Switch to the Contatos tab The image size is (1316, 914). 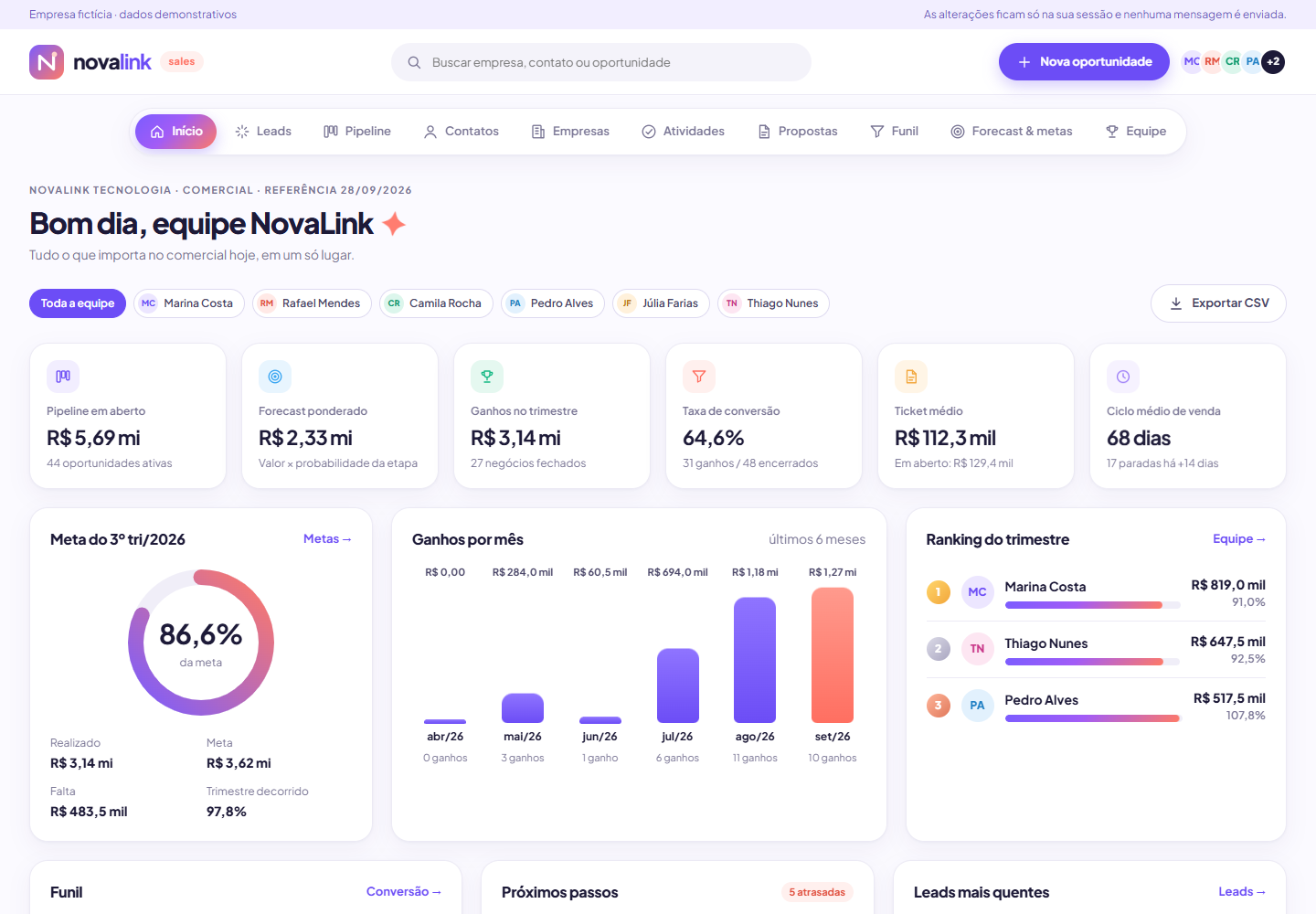[x=462, y=132]
